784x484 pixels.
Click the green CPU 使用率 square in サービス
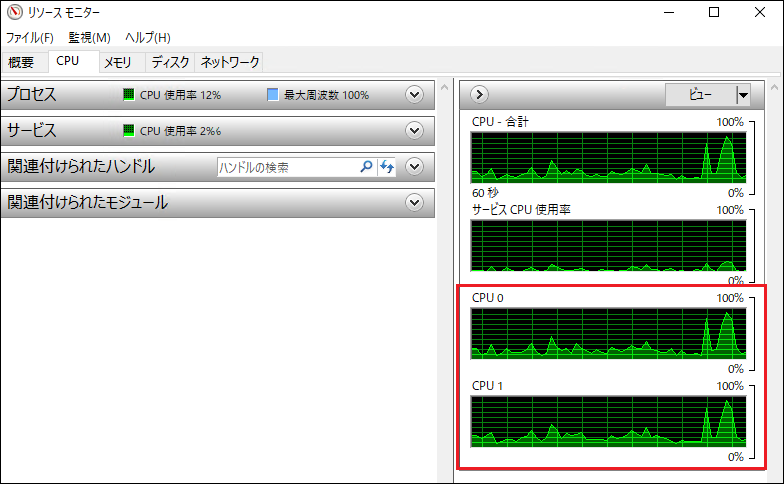128,131
